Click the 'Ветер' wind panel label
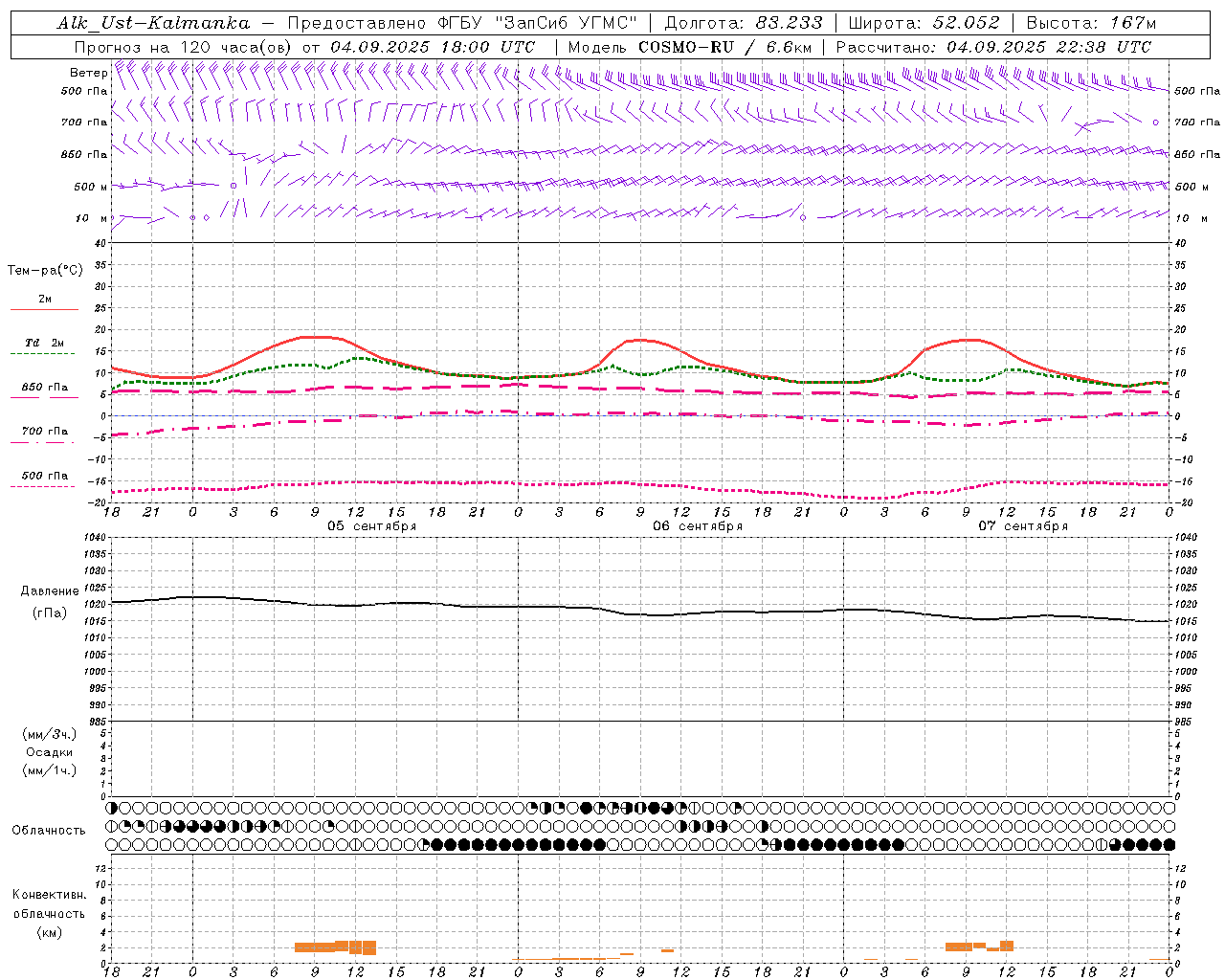 [x=88, y=73]
